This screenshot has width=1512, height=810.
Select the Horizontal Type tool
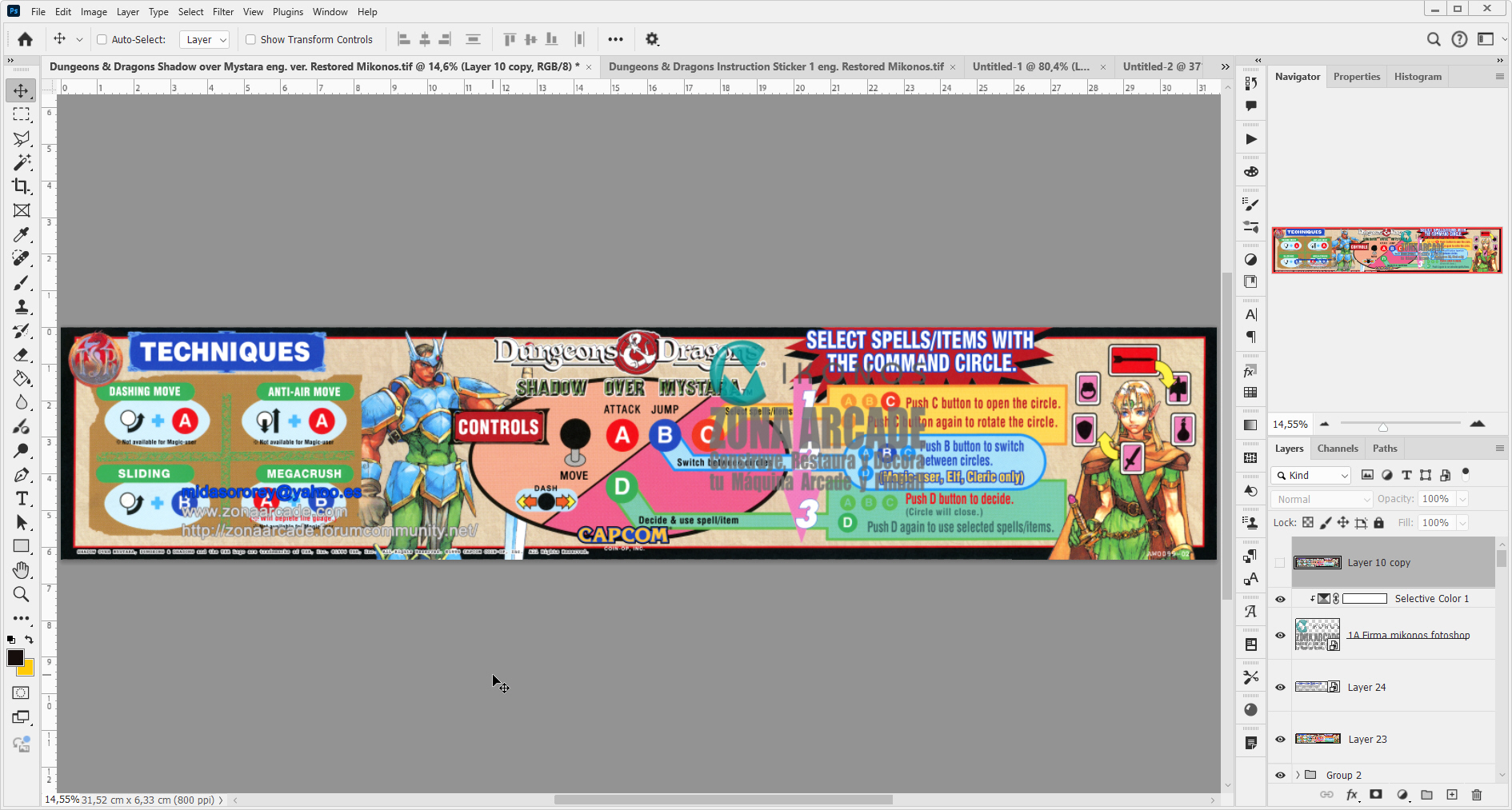(22, 499)
